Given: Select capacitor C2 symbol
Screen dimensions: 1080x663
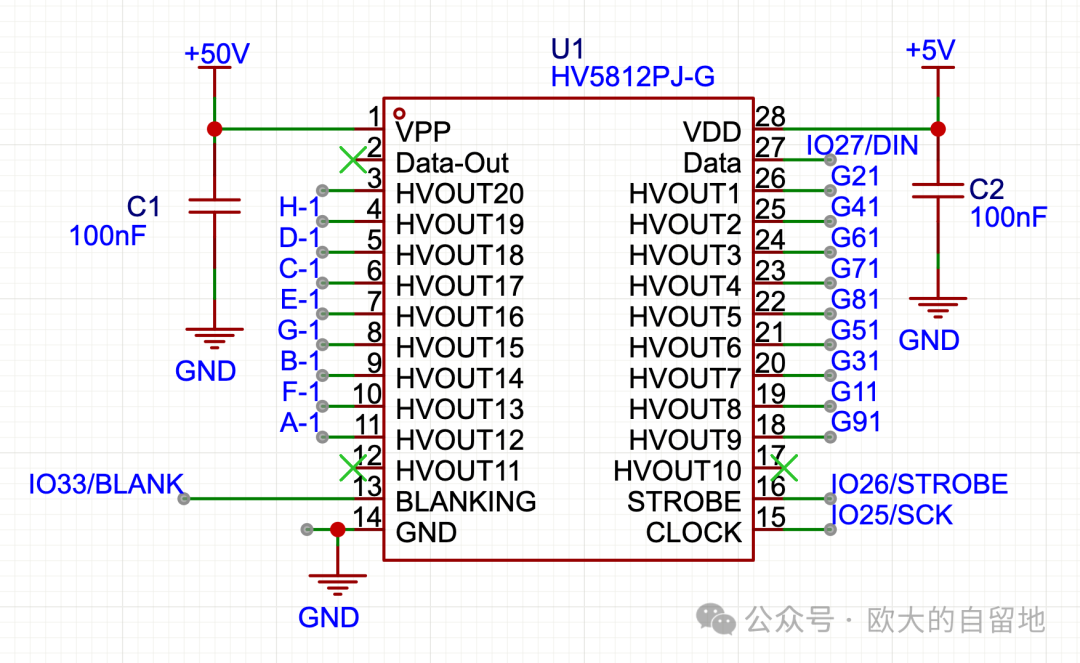Looking at the screenshot, I should [x=937, y=191].
